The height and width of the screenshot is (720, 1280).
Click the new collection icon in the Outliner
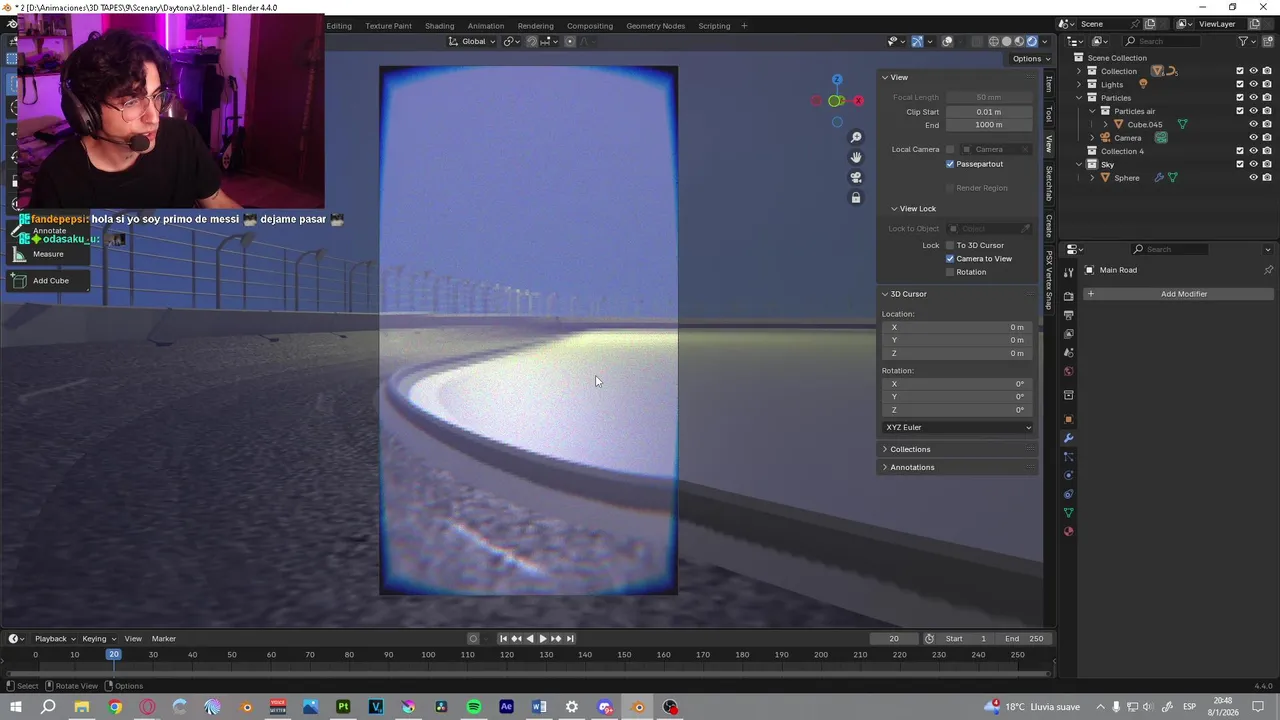1267,41
